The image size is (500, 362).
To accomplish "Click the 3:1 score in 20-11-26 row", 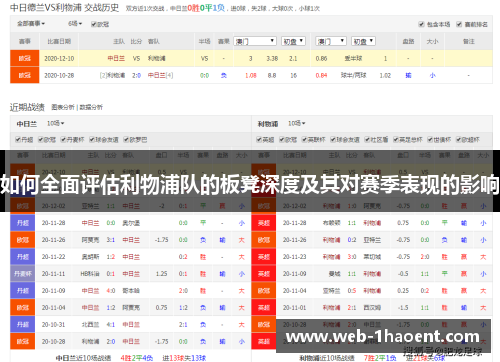I will point(111,240).
